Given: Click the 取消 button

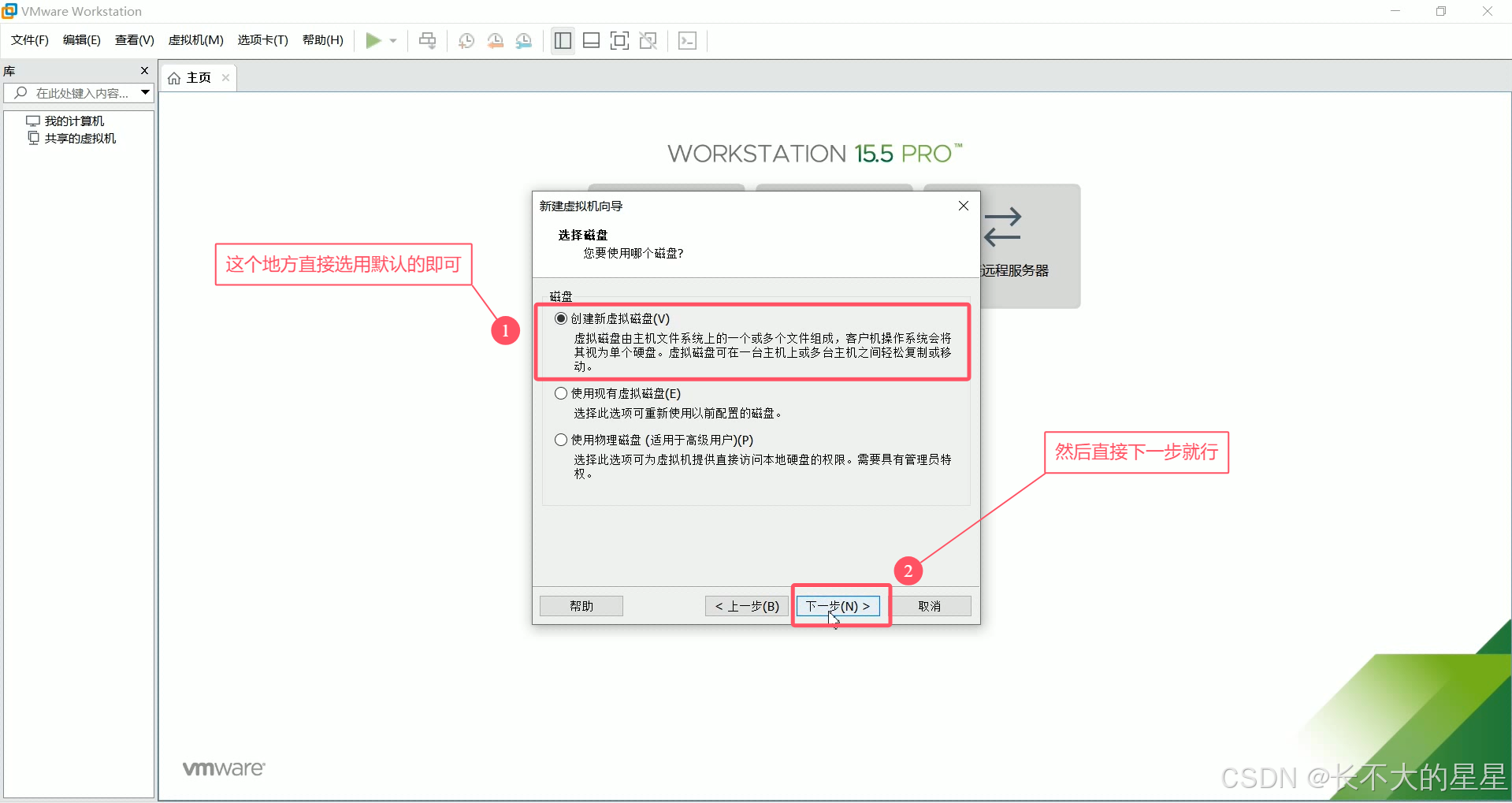Looking at the screenshot, I should 930,606.
